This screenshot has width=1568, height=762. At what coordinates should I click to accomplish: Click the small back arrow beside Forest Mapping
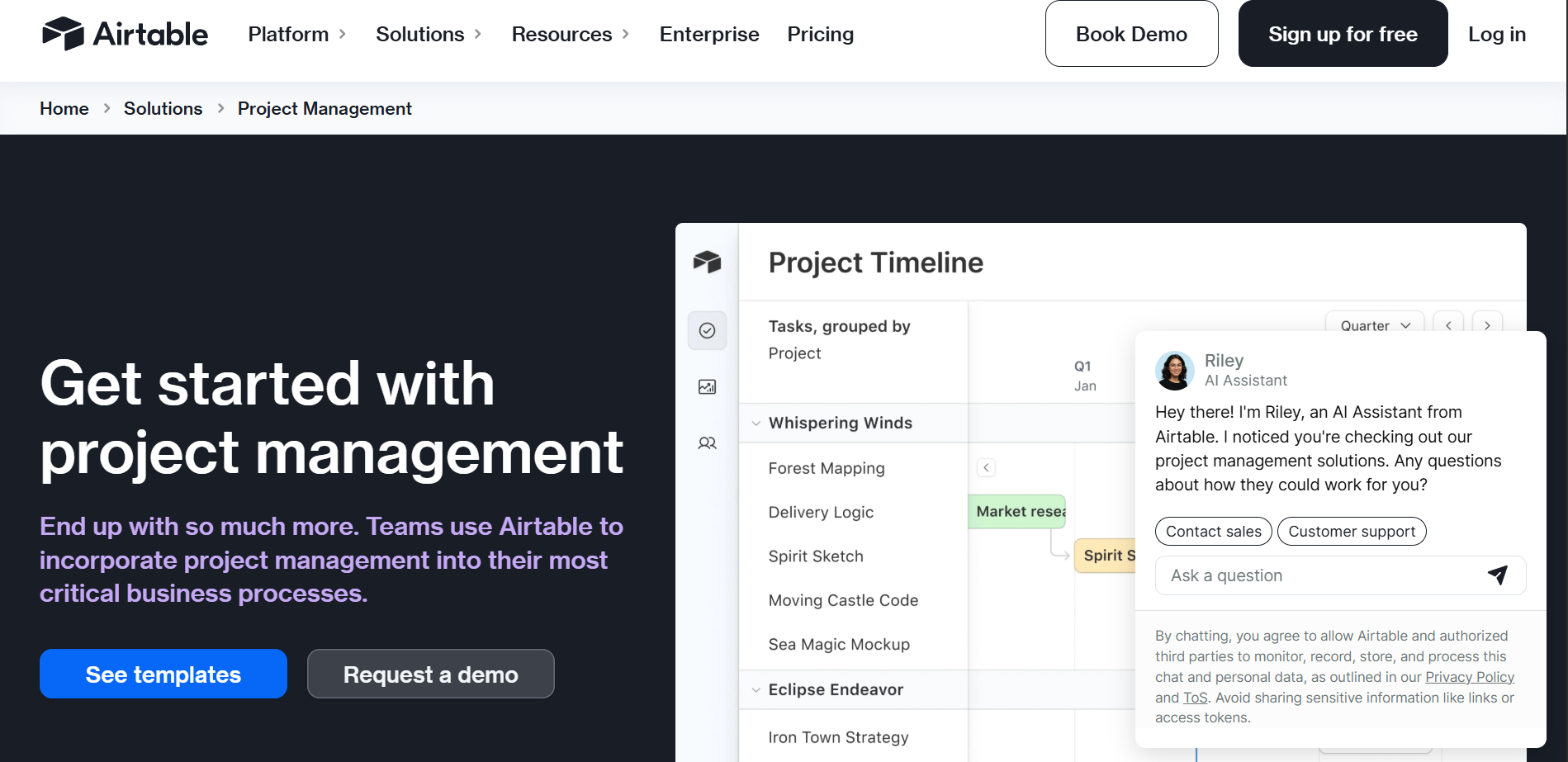click(986, 468)
